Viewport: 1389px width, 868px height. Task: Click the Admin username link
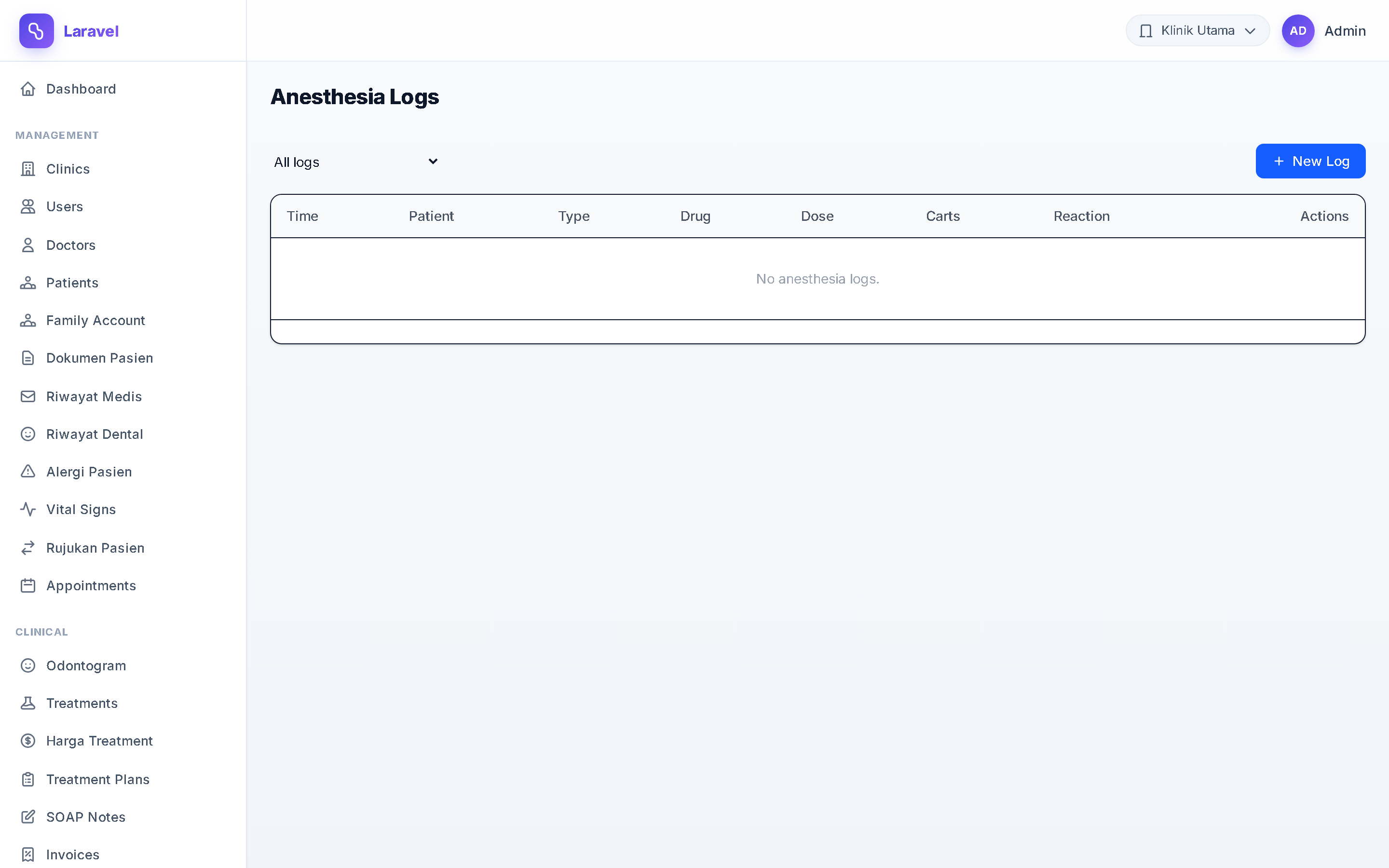point(1345,31)
